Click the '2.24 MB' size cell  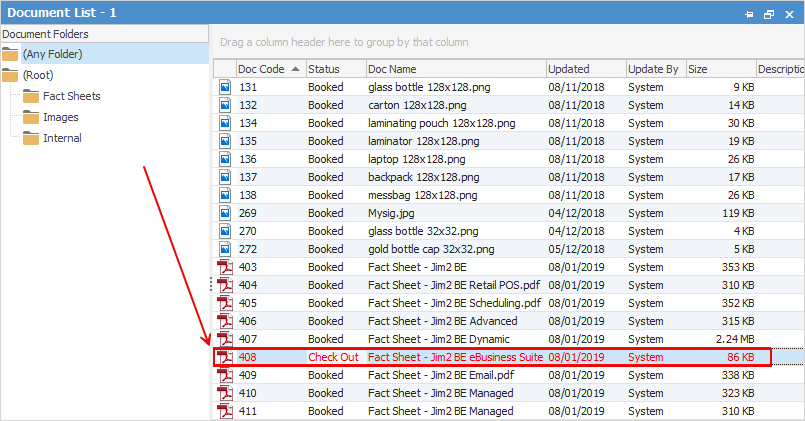(735, 339)
